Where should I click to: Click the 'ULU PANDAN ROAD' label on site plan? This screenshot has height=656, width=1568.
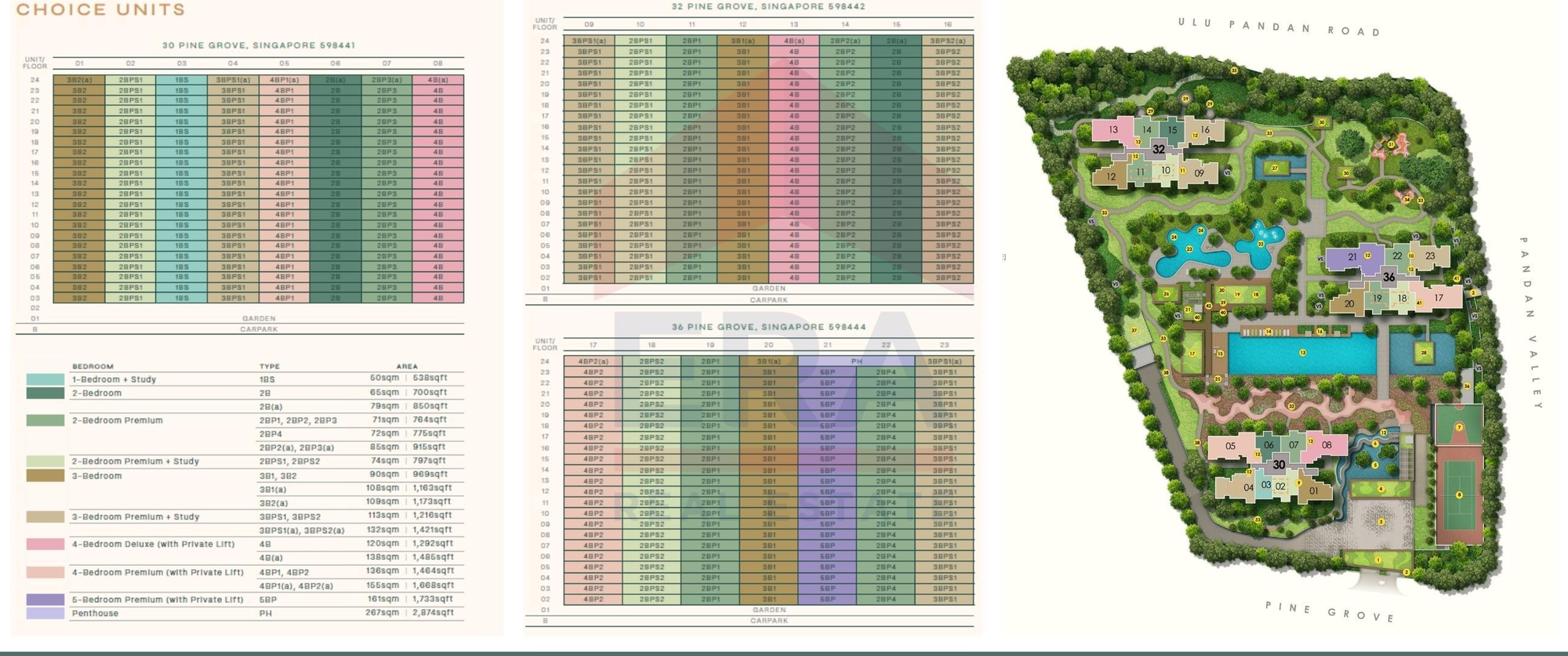[1279, 27]
